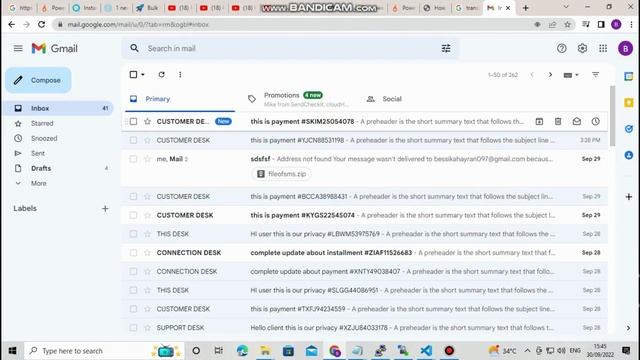Open Google Tasks side panel
This screenshot has width=640, height=360.
click(x=629, y=129)
